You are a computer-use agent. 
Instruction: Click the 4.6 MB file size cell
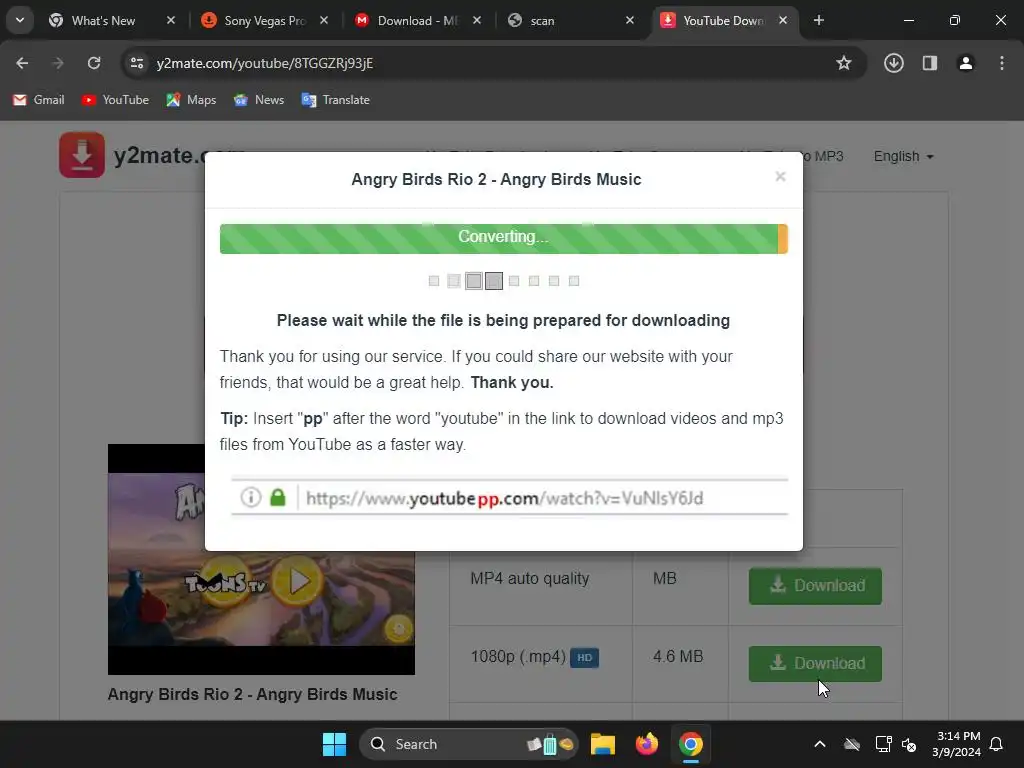click(678, 656)
